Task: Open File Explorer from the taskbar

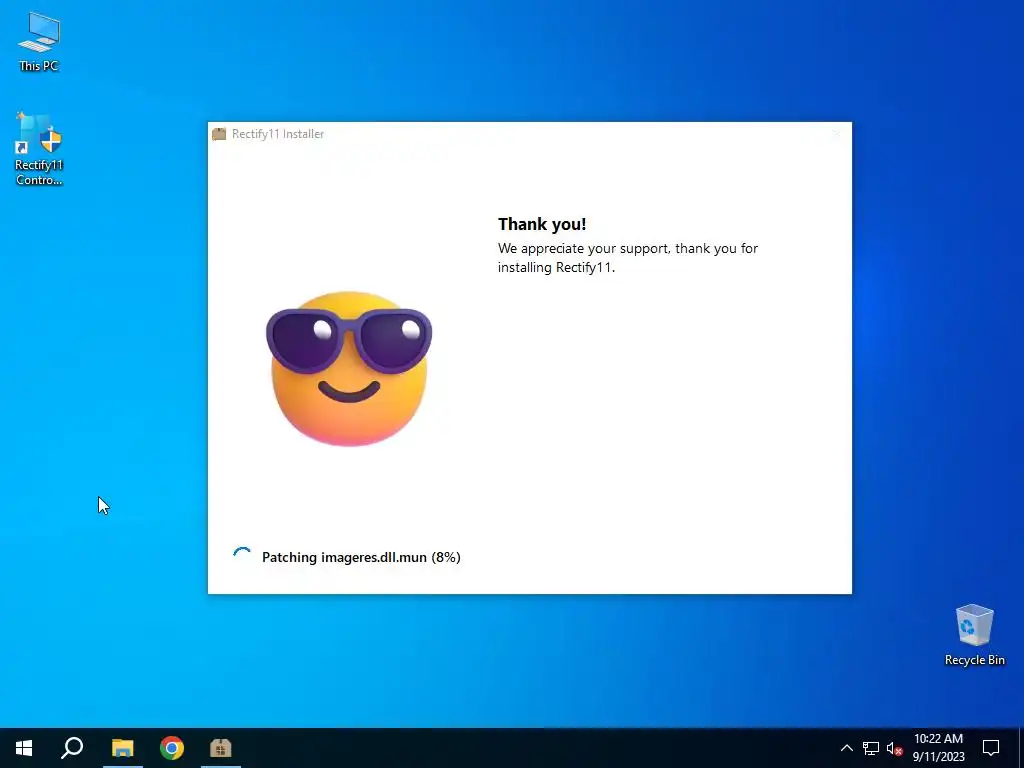Action: (122, 748)
